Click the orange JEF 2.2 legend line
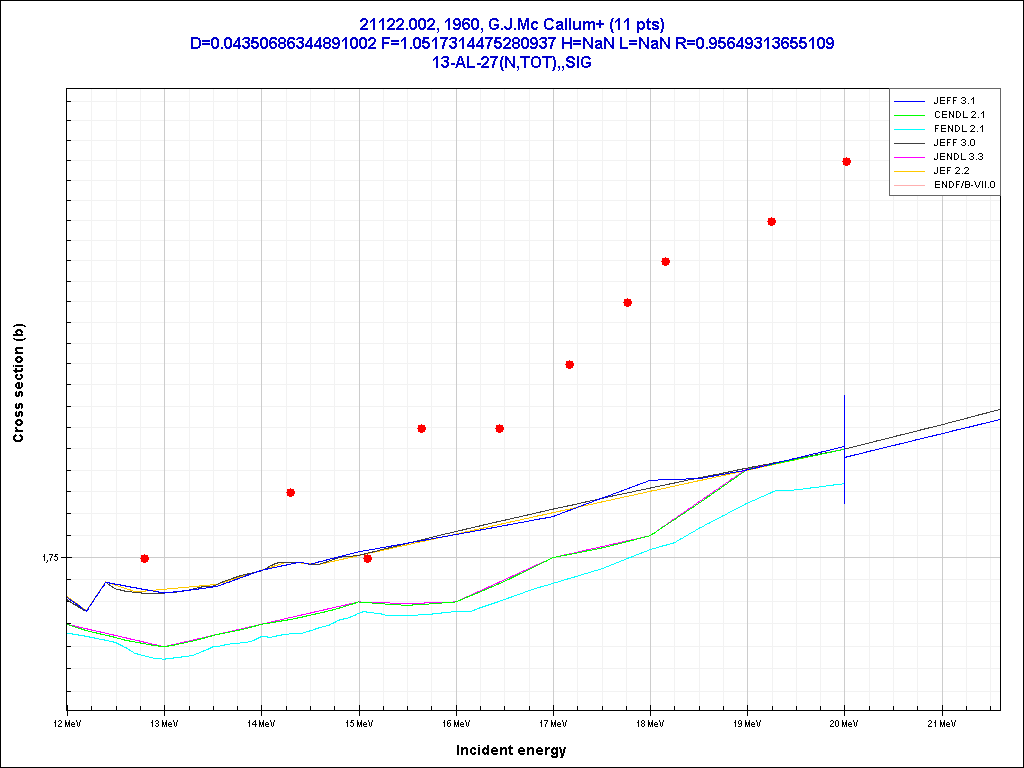The width and height of the screenshot is (1024, 768). tap(909, 171)
